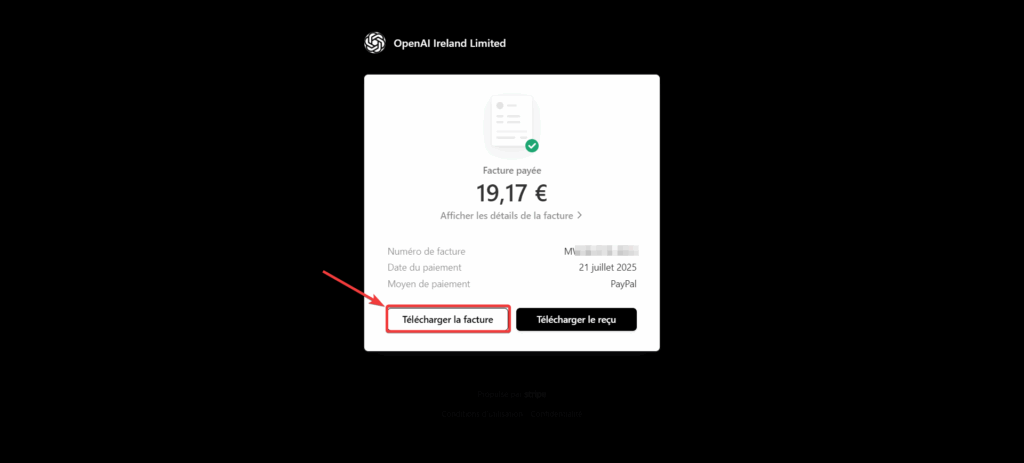Open "Afficher les détails de la facture"
This screenshot has width=1024, height=463.
[507, 216]
